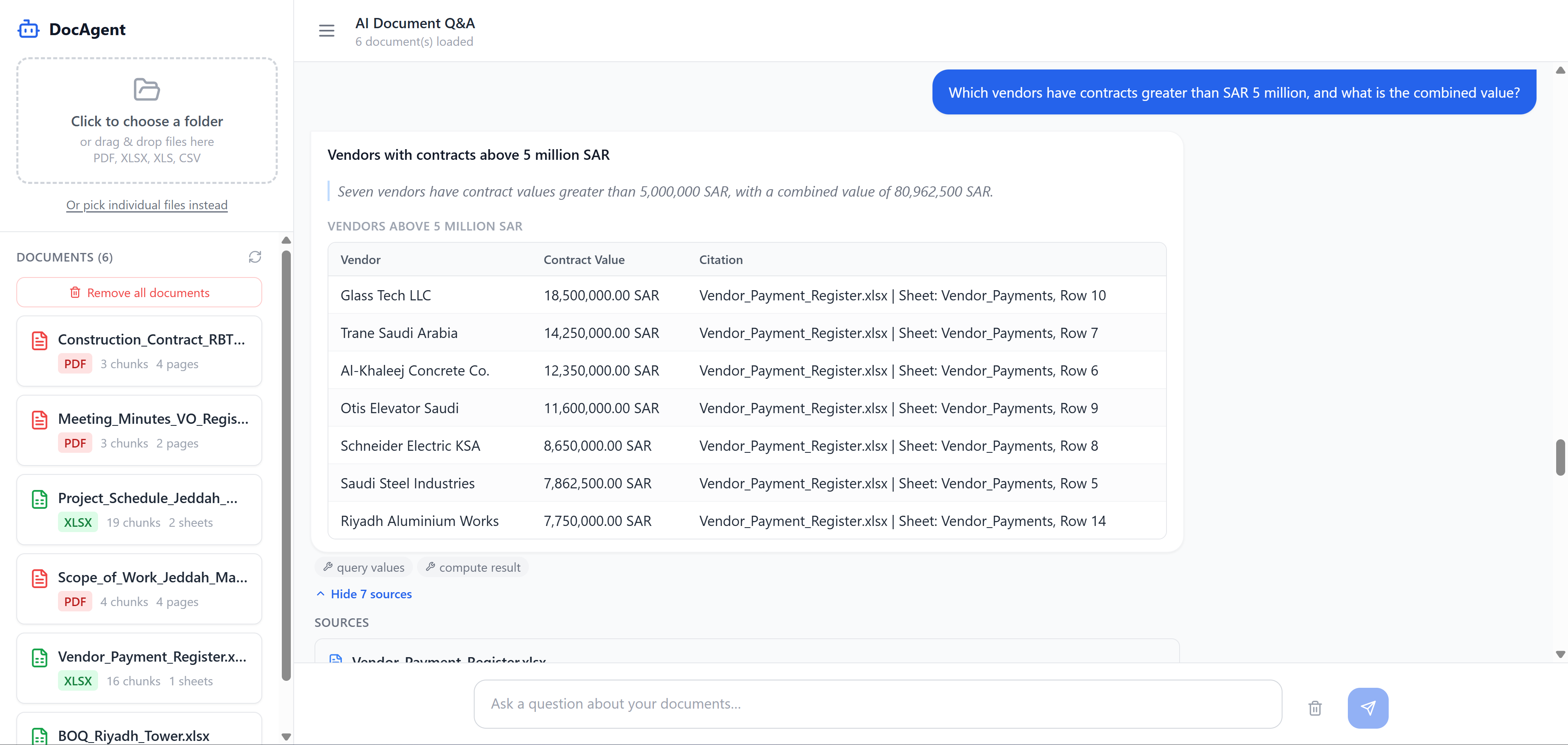Select Otis Elevator Saudi vendor cell
Screen dimensions: 1568x745
click(x=399, y=408)
